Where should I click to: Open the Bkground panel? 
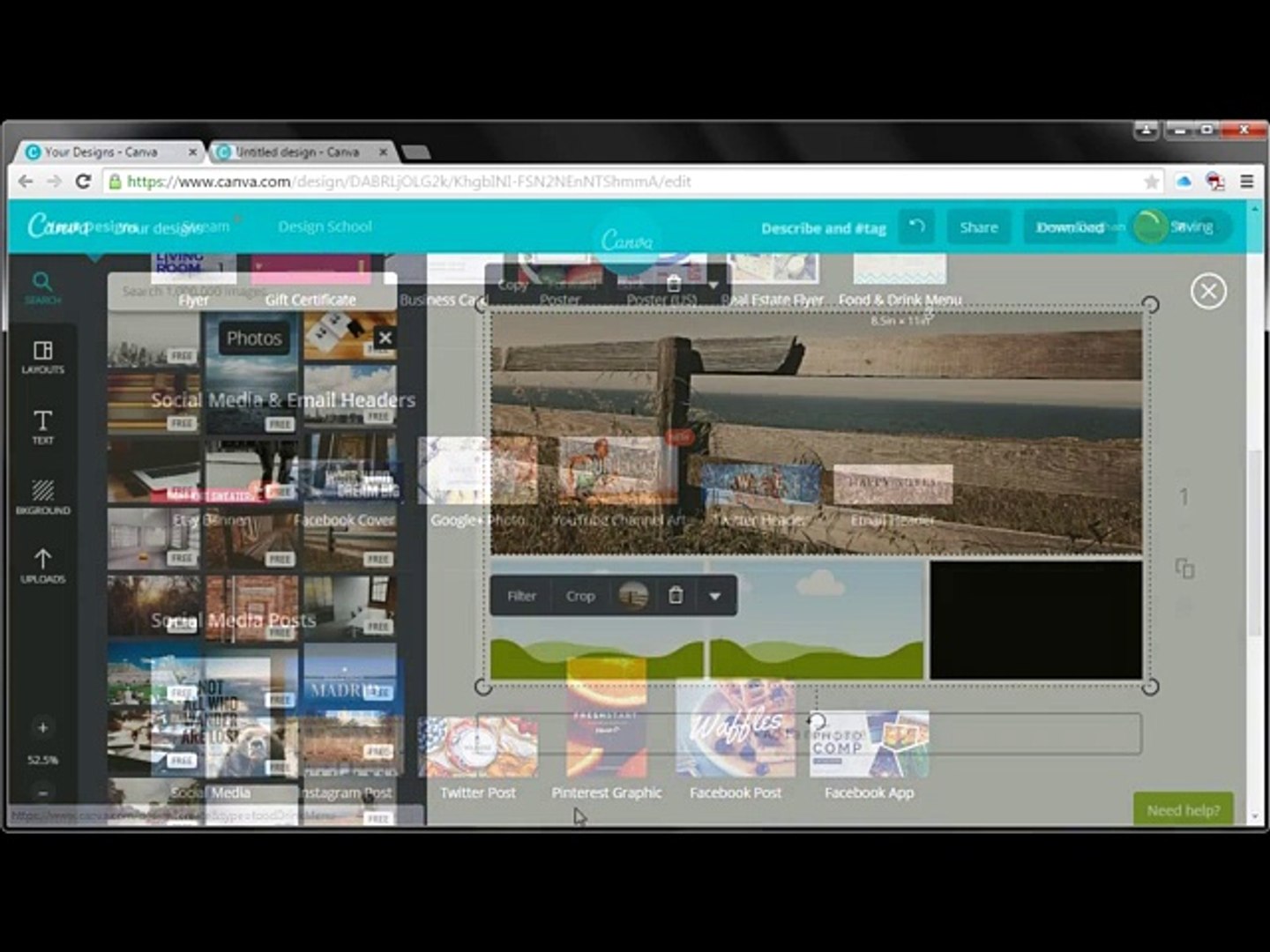point(42,496)
